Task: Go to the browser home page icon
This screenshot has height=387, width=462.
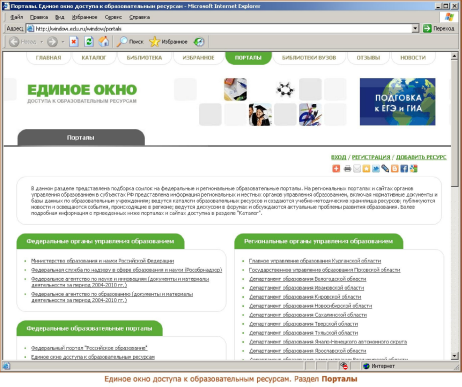Action: click(x=104, y=42)
